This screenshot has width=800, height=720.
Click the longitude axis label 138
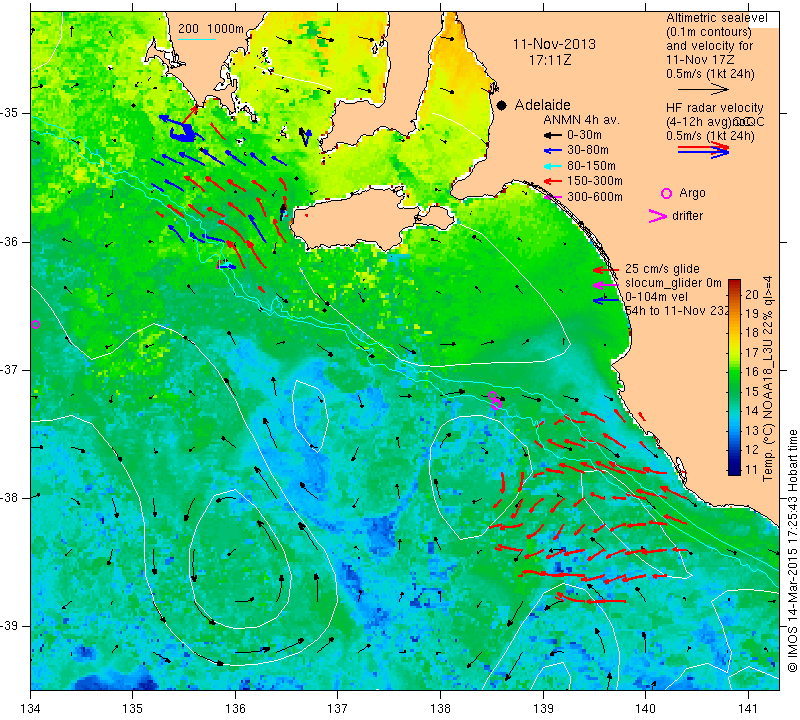[440, 708]
